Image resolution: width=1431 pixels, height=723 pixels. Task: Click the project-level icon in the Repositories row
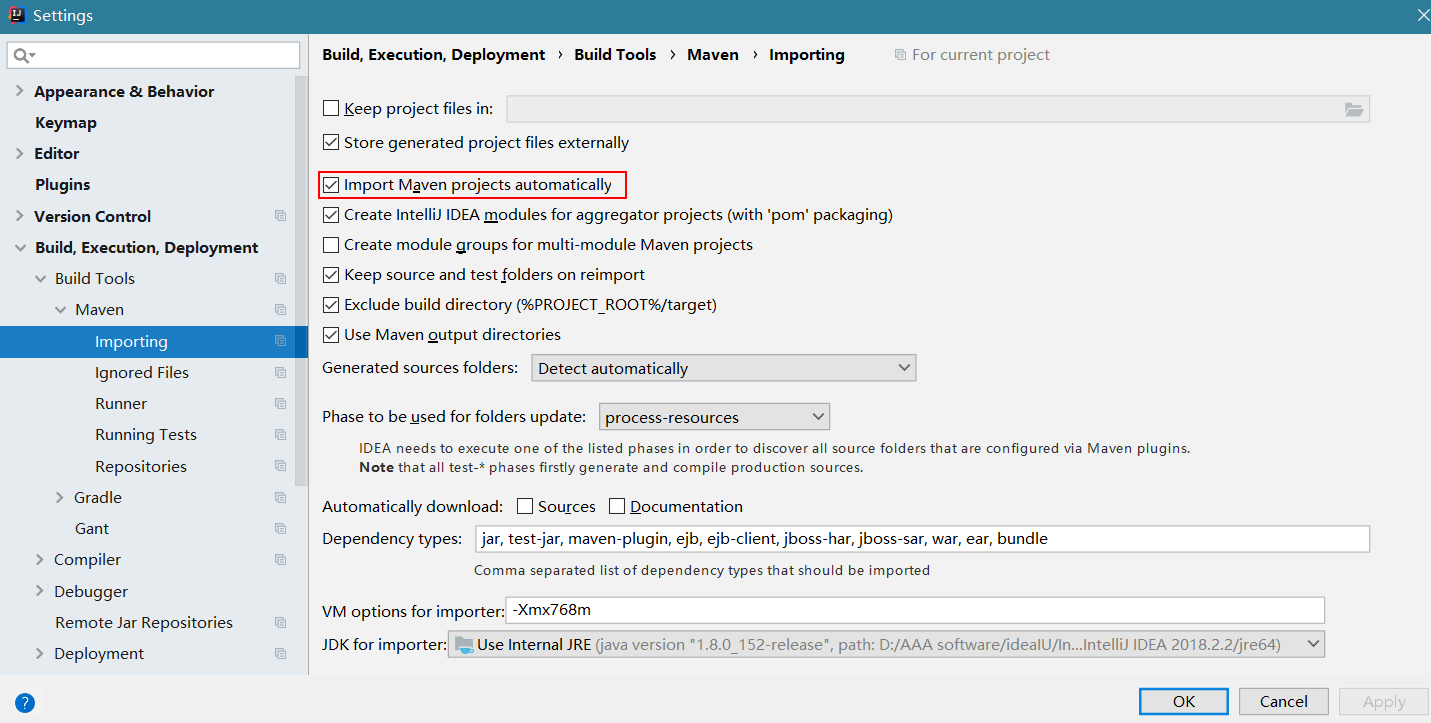click(280, 467)
